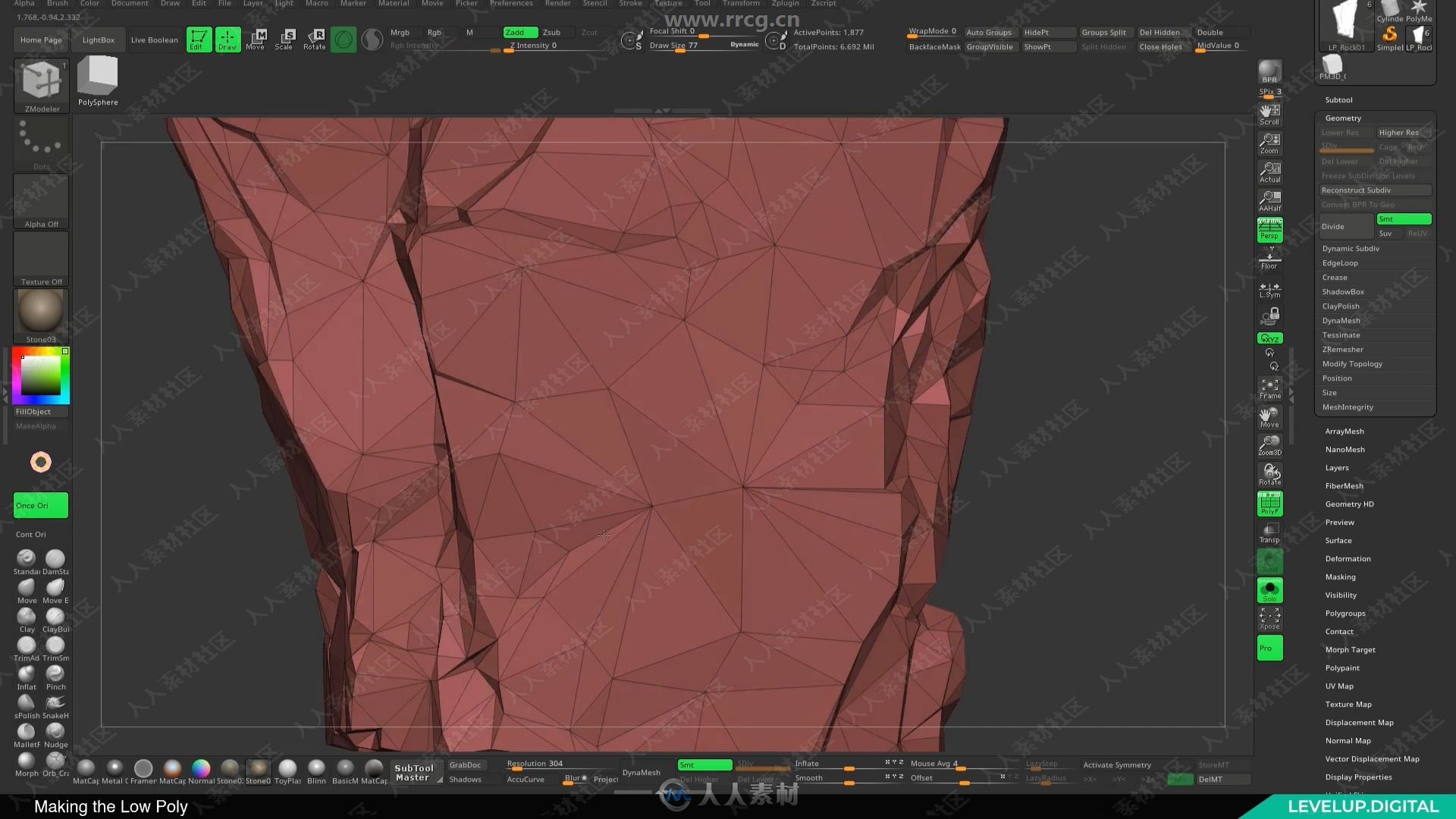
Task: Pick the ToyPlastic material sphere
Action: tap(287, 771)
